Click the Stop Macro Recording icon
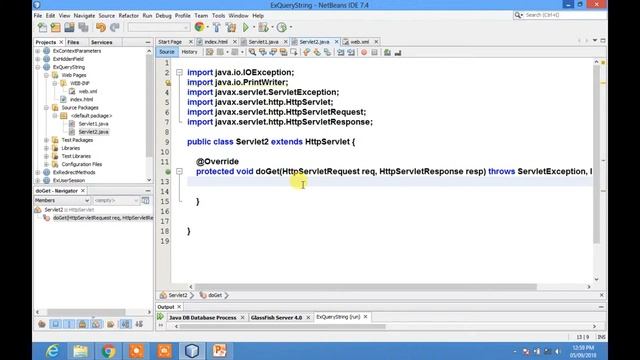Screen dimensions: 640x360 [x=374, y=52]
